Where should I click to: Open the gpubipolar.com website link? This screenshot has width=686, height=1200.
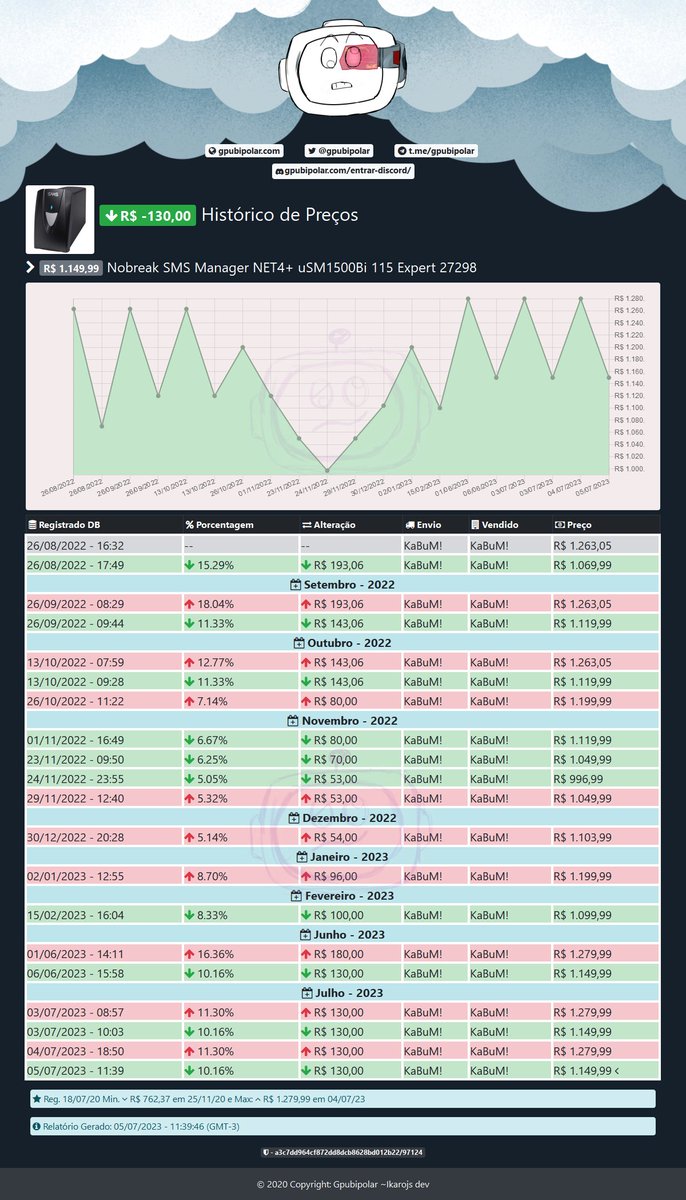coord(244,151)
